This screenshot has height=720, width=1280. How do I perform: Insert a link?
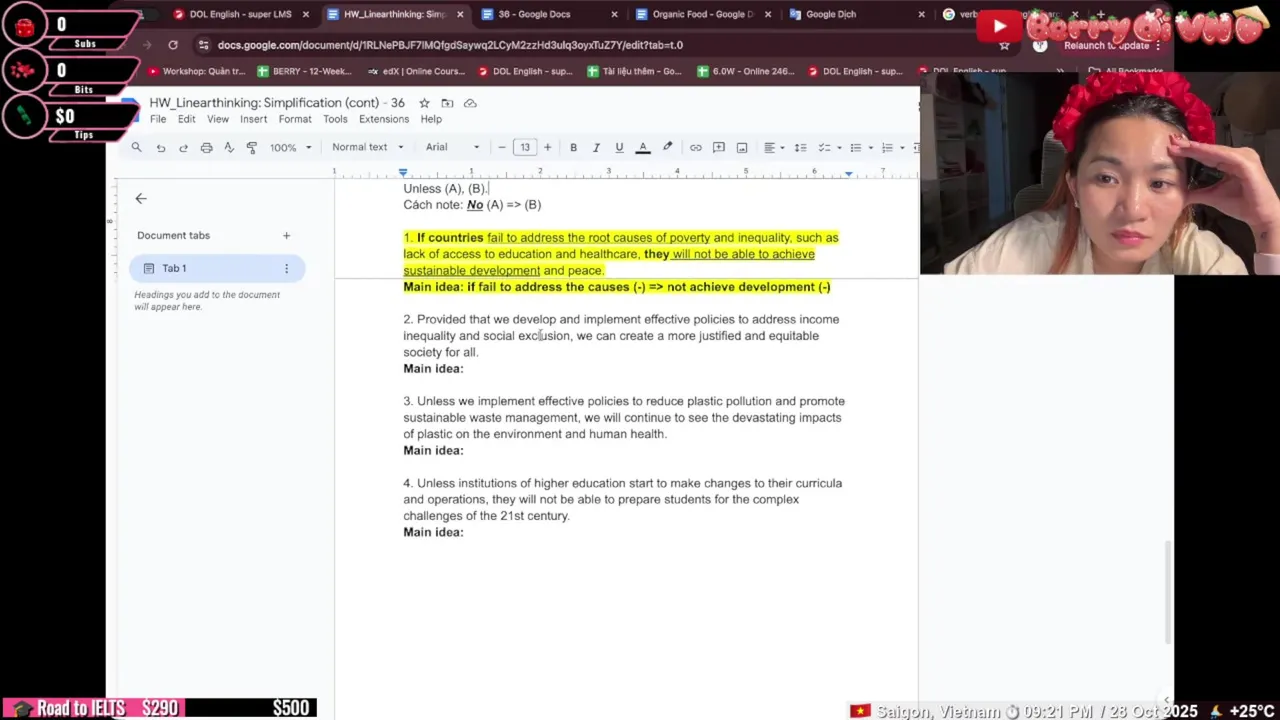[x=695, y=148]
